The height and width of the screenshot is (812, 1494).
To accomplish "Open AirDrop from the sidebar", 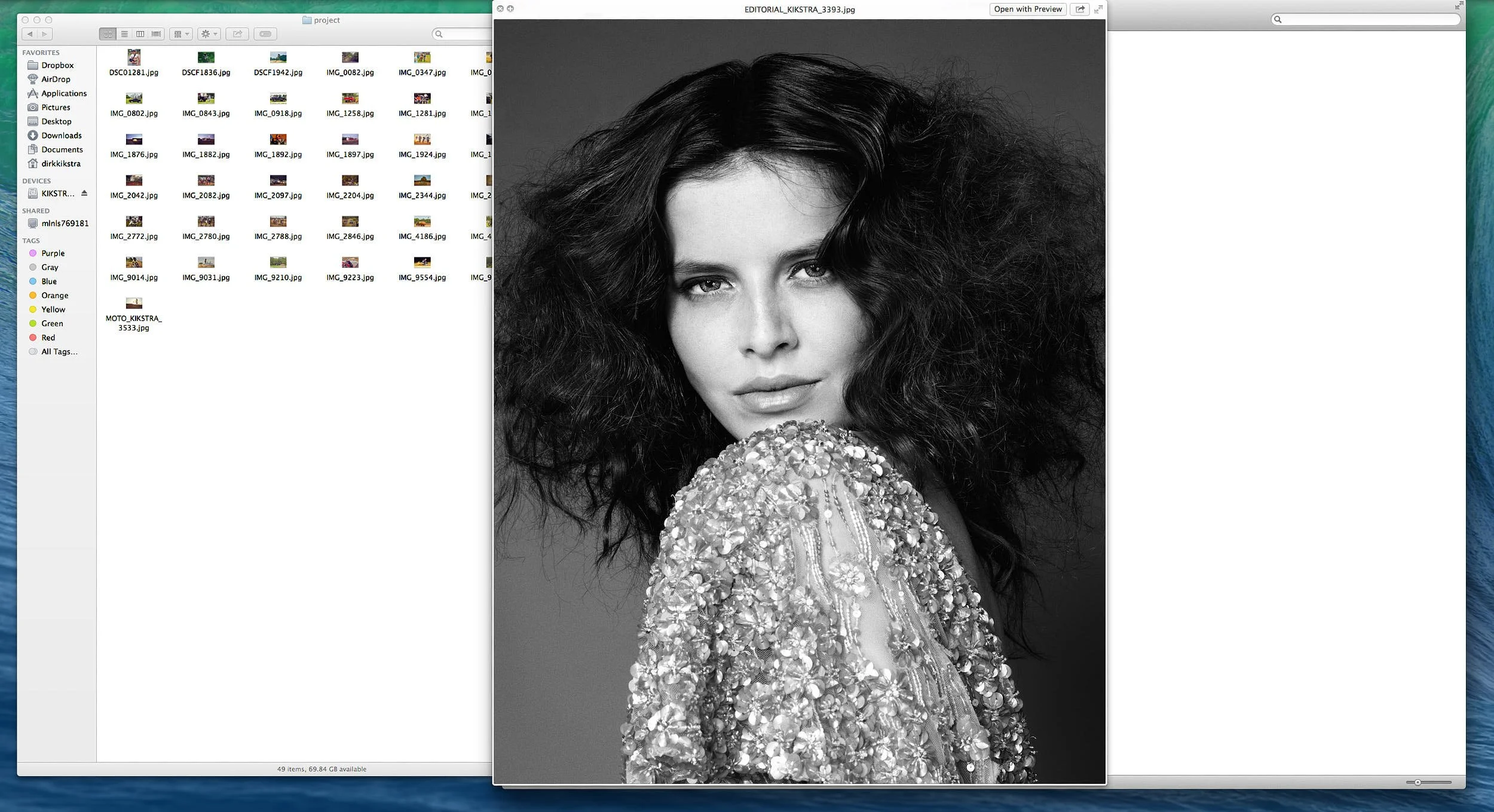I will pyautogui.click(x=56, y=79).
